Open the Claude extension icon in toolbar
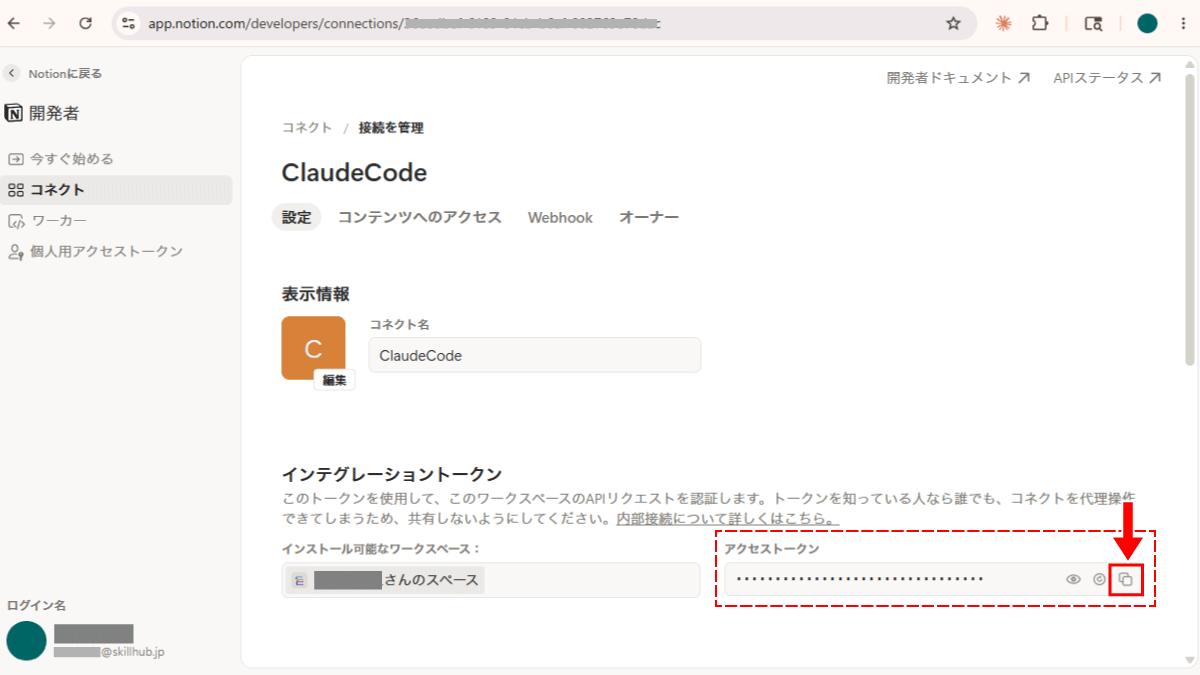This screenshot has width=1200, height=675. tap(1004, 23)
